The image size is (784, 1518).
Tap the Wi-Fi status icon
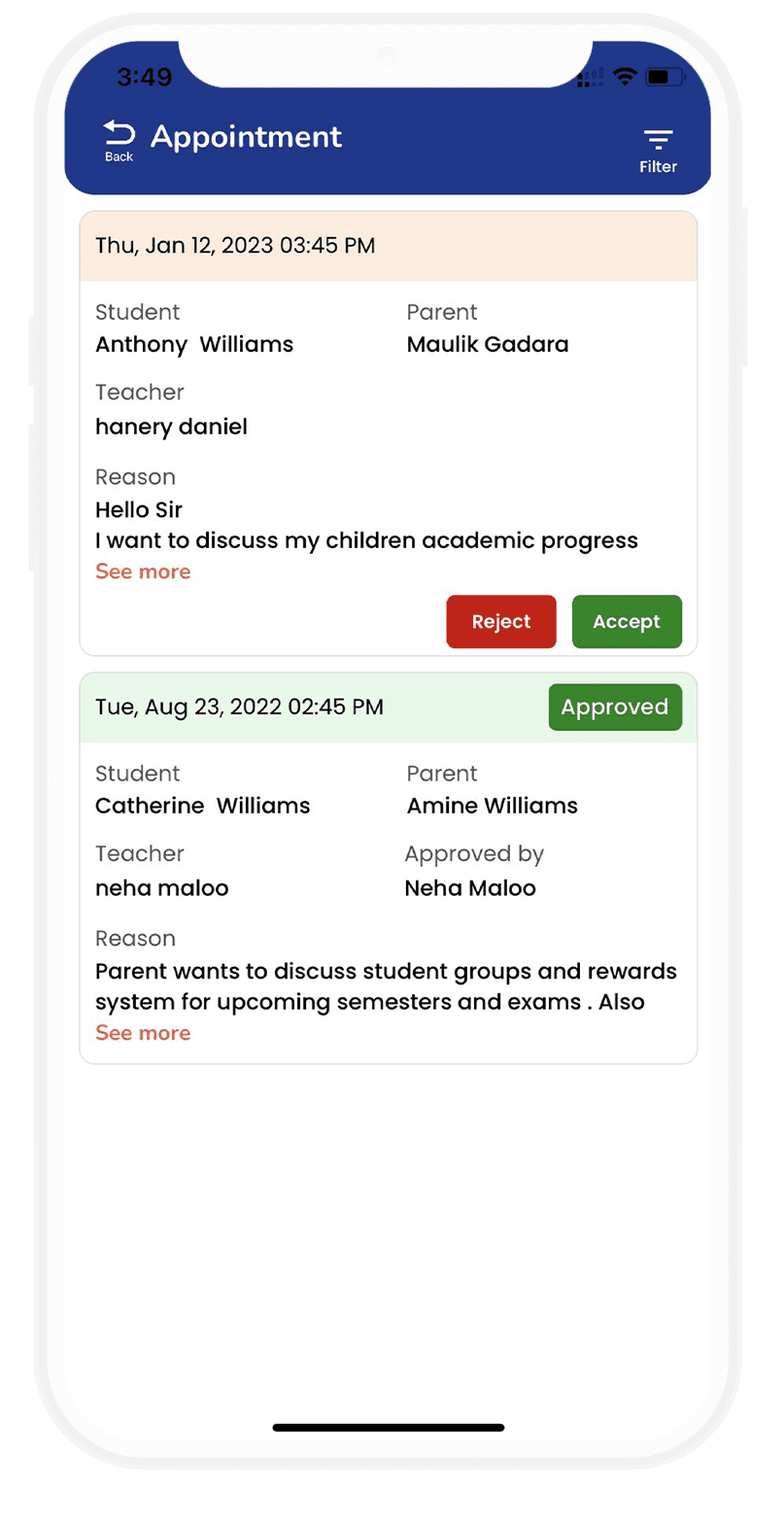click(x=625, y=77)
